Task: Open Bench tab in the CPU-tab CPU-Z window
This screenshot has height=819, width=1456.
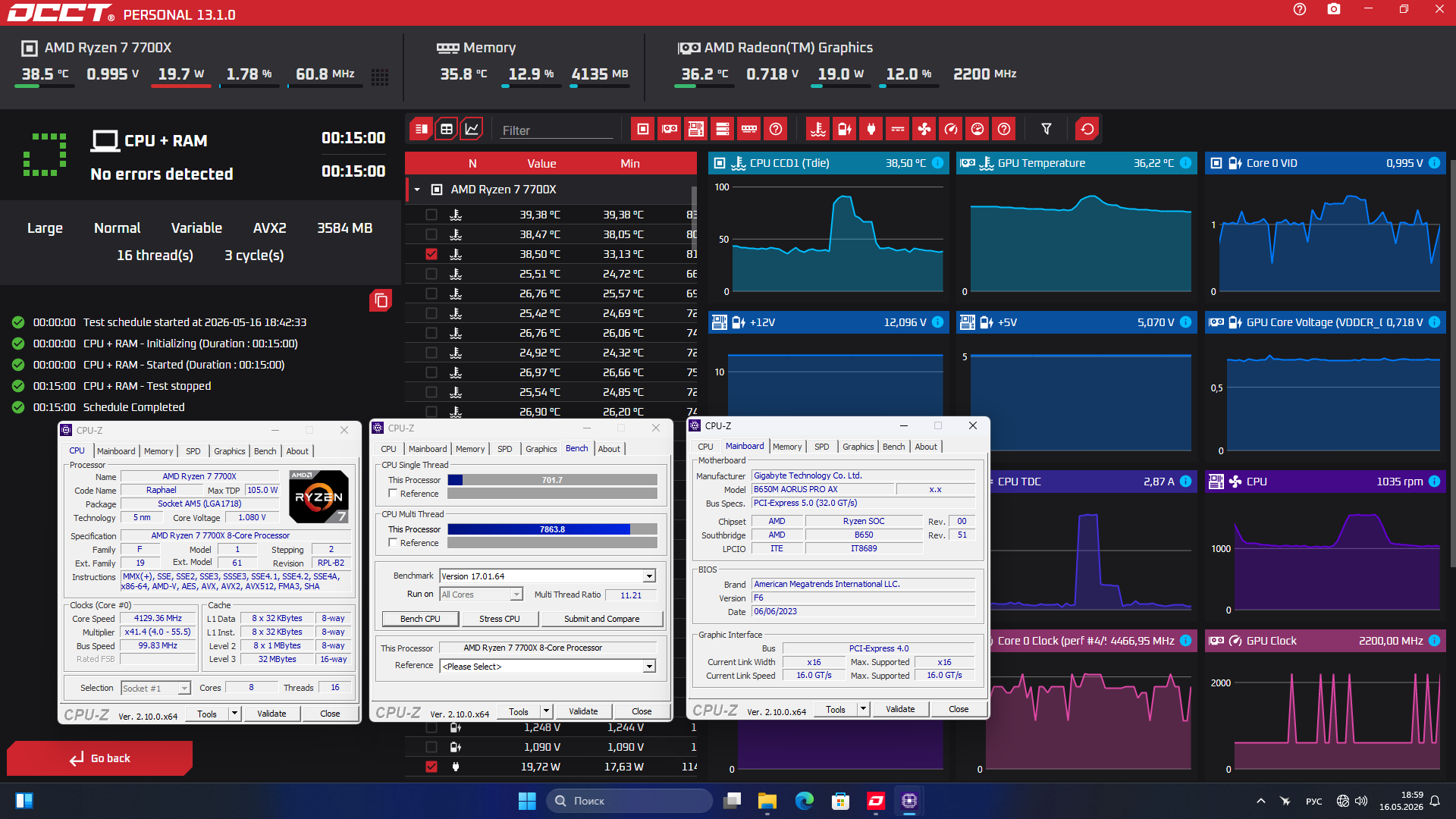Action: [x=265, y=451]
